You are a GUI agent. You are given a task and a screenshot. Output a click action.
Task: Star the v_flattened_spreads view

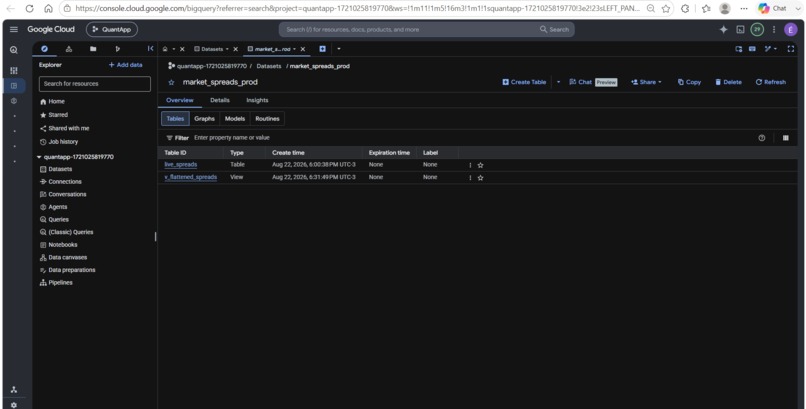coord(481,178)
